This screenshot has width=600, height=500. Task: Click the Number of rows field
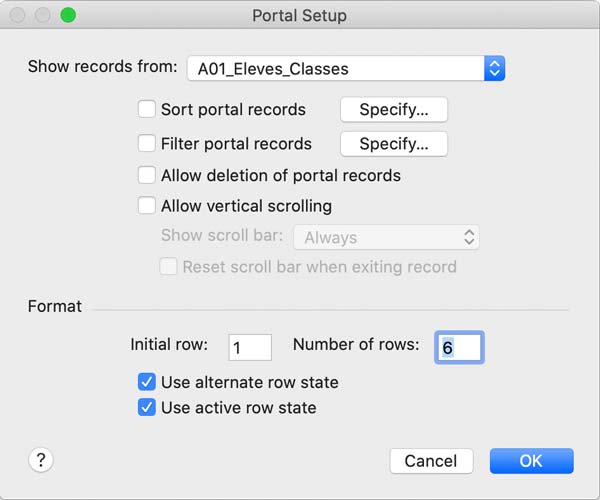(x=459, y=347)
